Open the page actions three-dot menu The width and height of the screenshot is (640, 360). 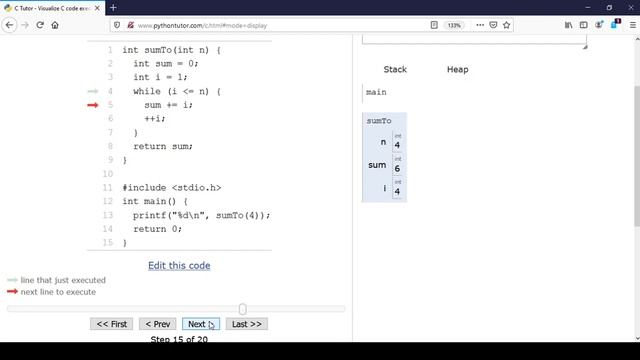480,25
